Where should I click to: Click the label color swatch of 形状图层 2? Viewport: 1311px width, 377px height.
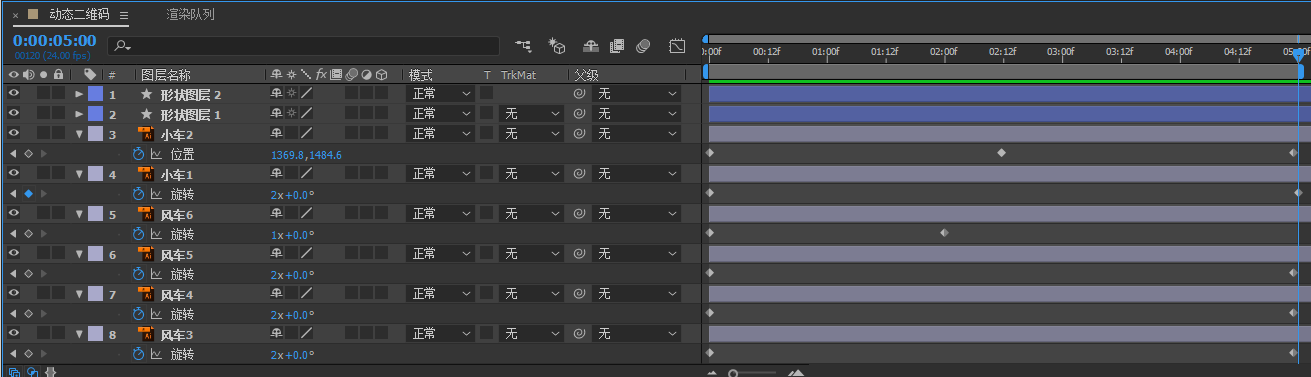[96, 94]
